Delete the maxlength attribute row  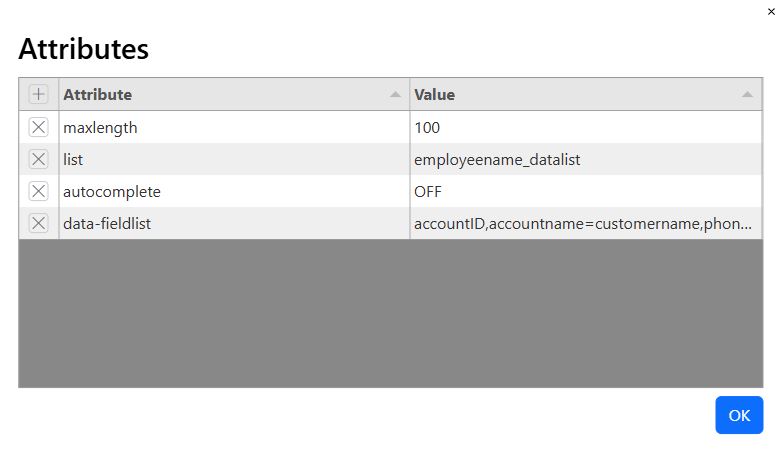coord(39,127)
